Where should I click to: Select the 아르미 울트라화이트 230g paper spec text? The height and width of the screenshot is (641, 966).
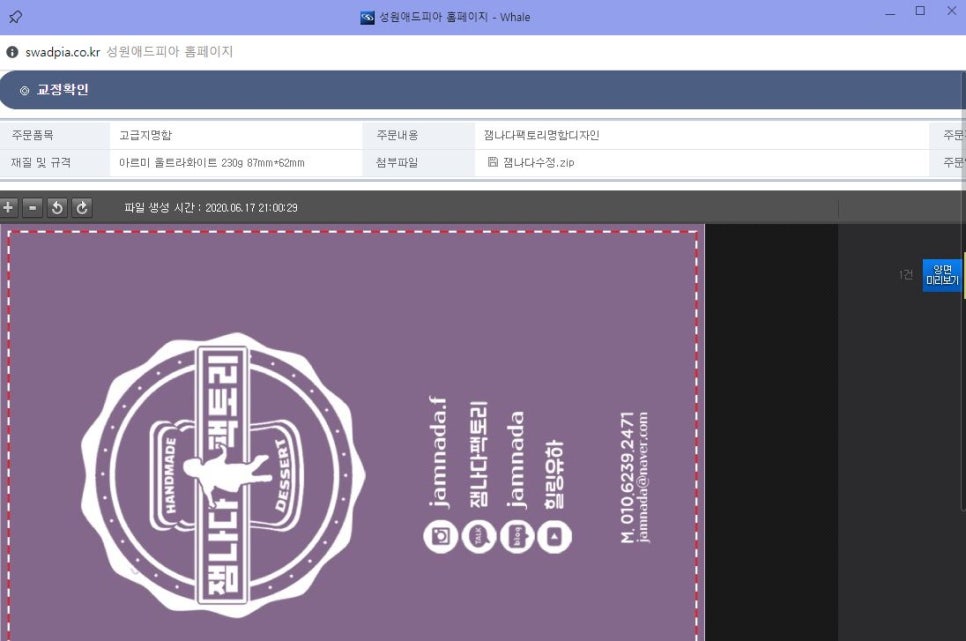(x=211, y=163)
